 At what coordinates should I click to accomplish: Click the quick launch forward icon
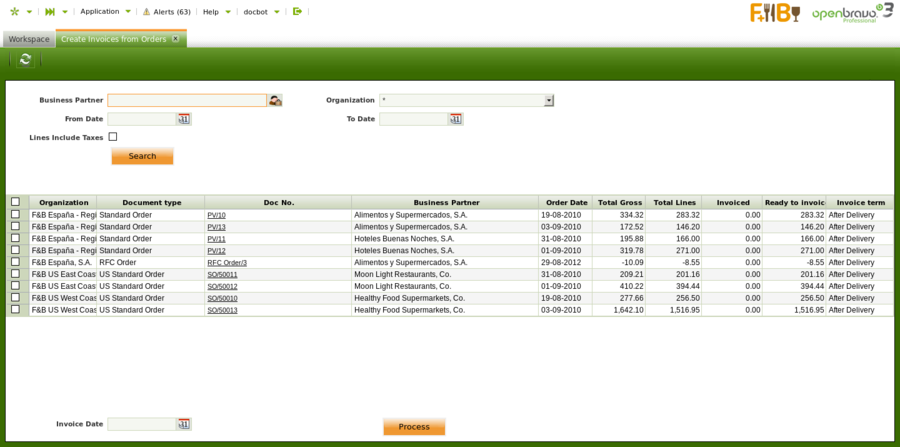(50, 11)
